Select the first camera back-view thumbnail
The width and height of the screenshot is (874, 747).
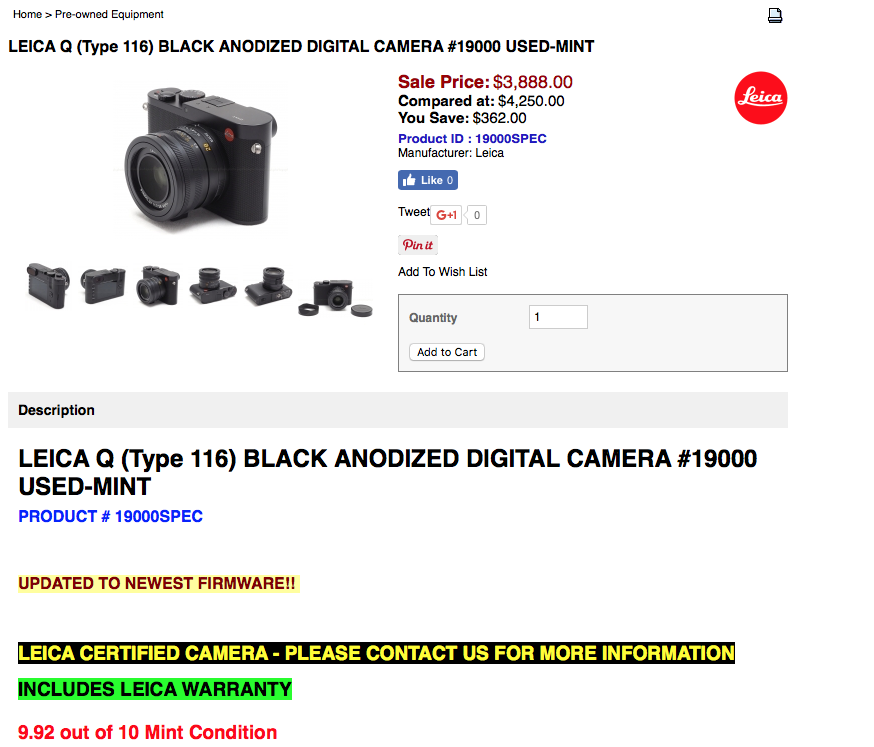tap(48, 286)
